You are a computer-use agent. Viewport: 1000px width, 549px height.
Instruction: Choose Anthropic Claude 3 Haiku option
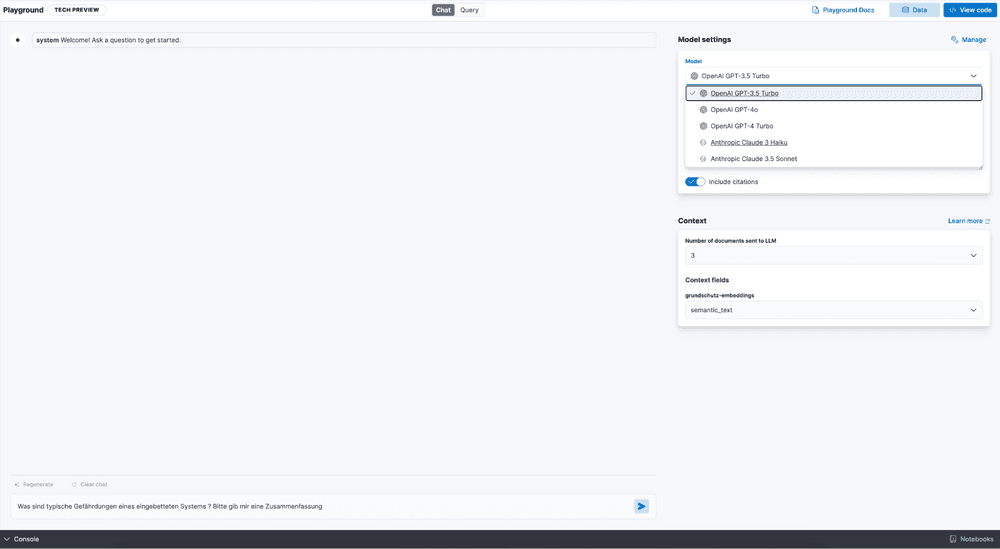click(x=748, y=143)
